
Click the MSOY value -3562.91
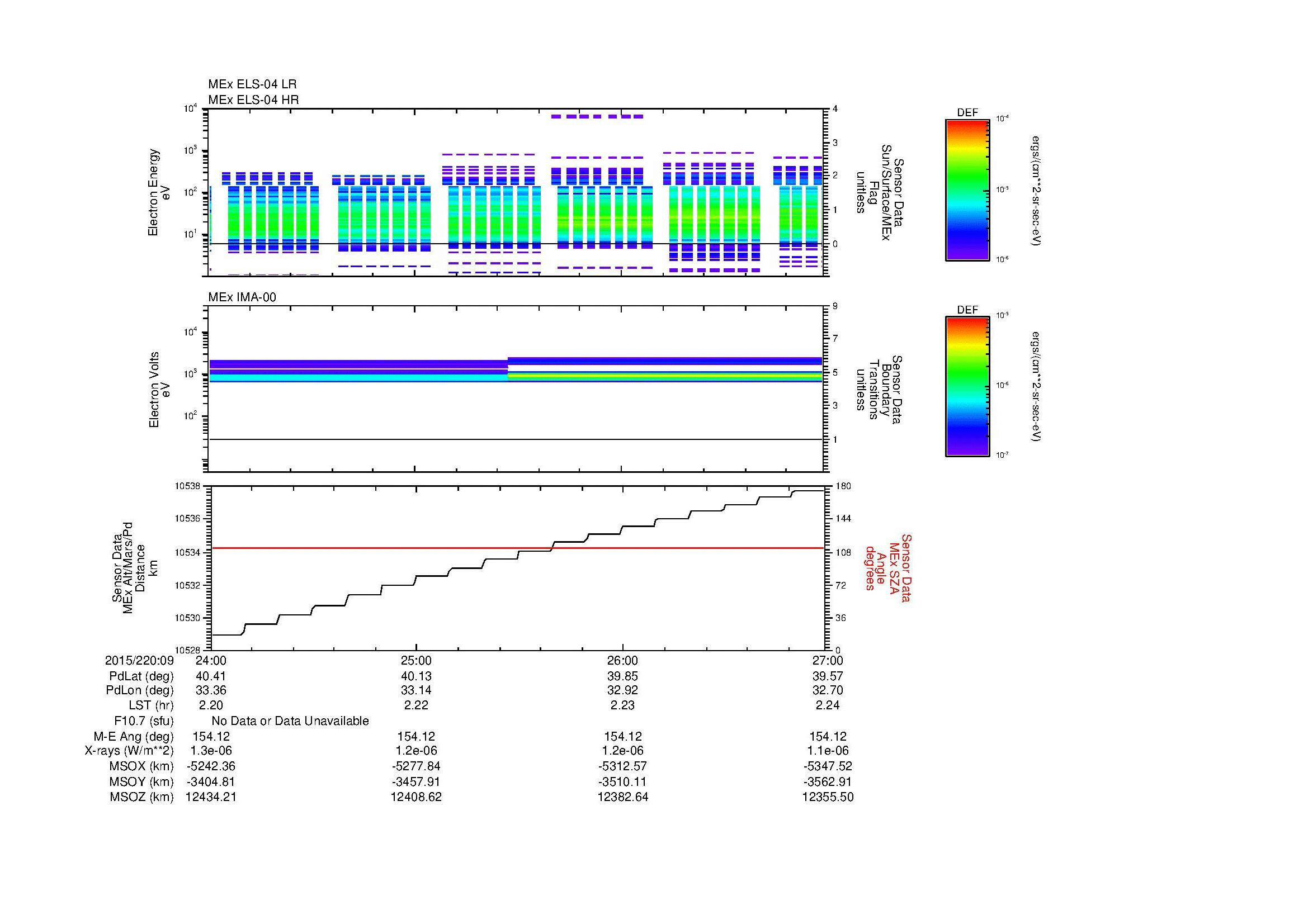coord(828,781)
